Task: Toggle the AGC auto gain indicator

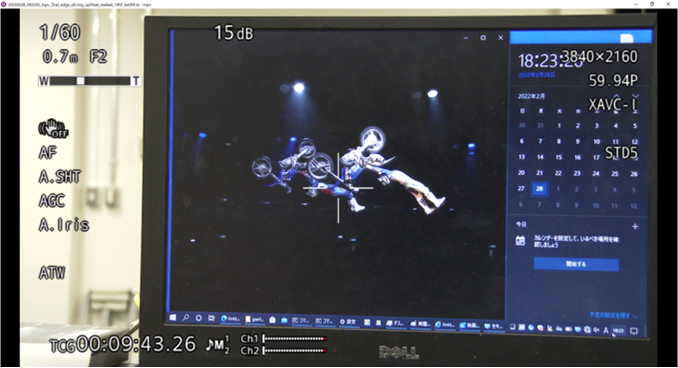Action: point(52,201)
